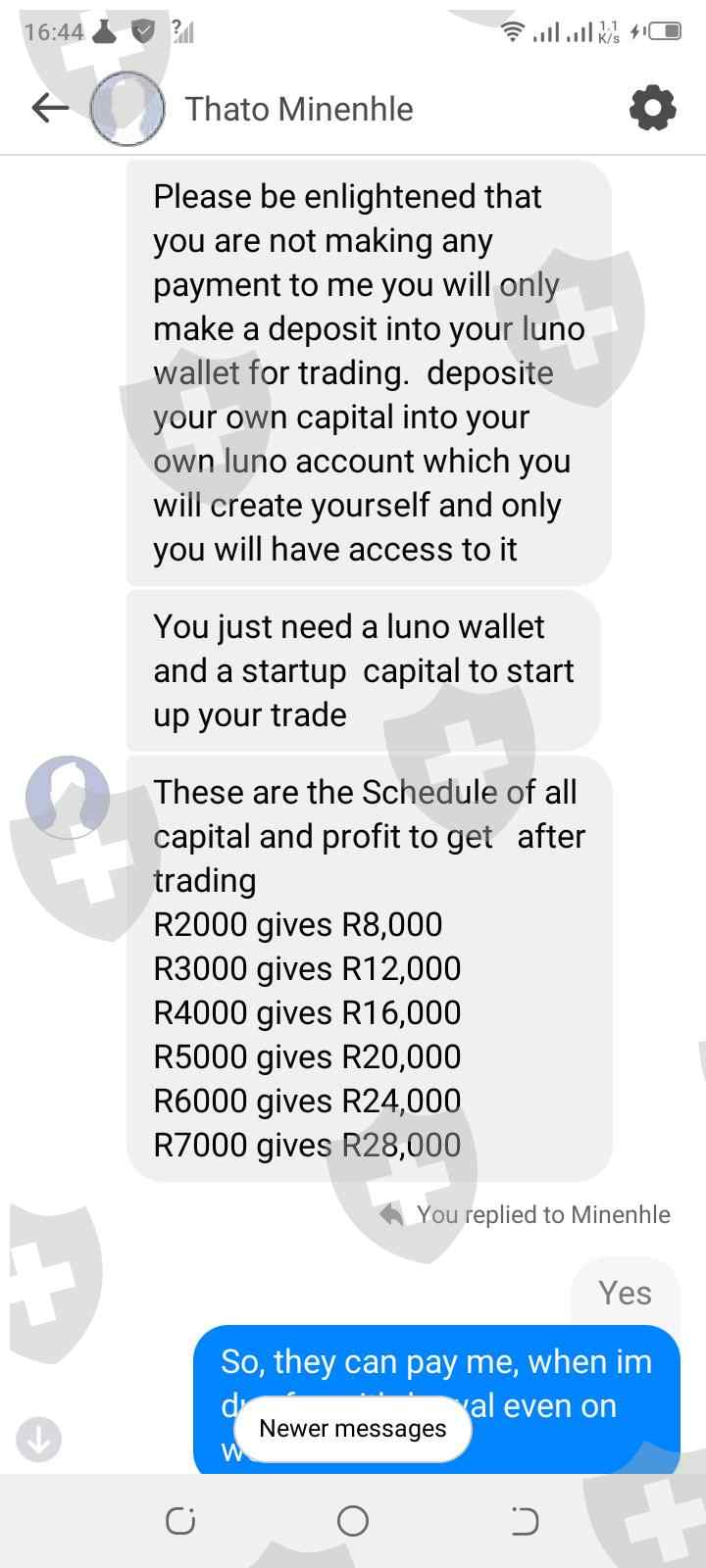The image size is (706, 1568).
Task: Open the Thato Minenhle contact name
Action: (299, 109)
